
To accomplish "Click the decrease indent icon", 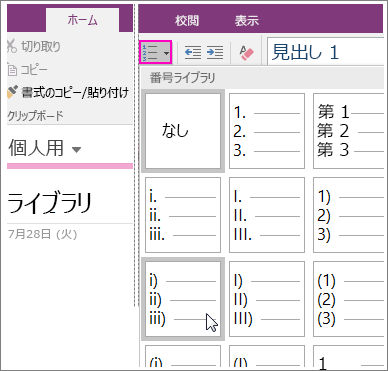I will coord(193,53).
